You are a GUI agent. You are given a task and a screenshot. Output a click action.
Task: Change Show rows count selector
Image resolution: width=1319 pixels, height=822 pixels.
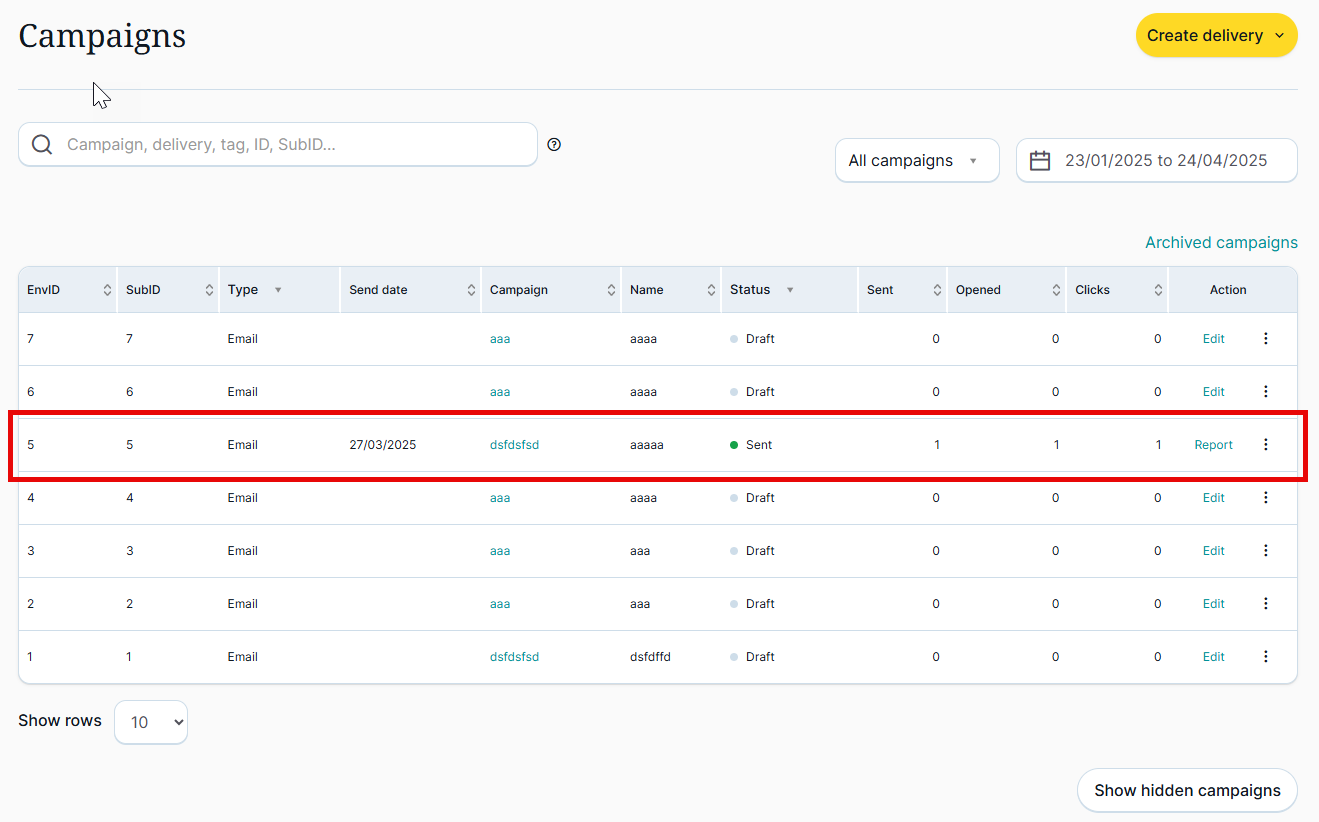[151, 722]
